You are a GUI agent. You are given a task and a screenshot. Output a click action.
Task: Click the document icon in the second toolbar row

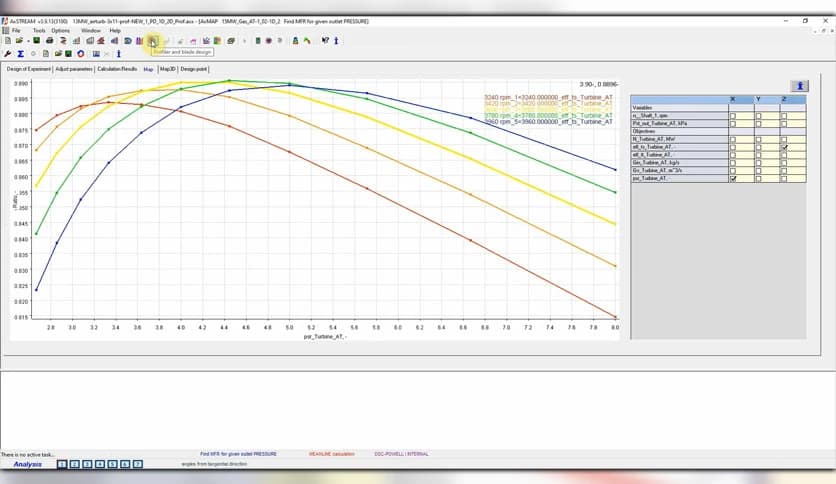point(46,54)
